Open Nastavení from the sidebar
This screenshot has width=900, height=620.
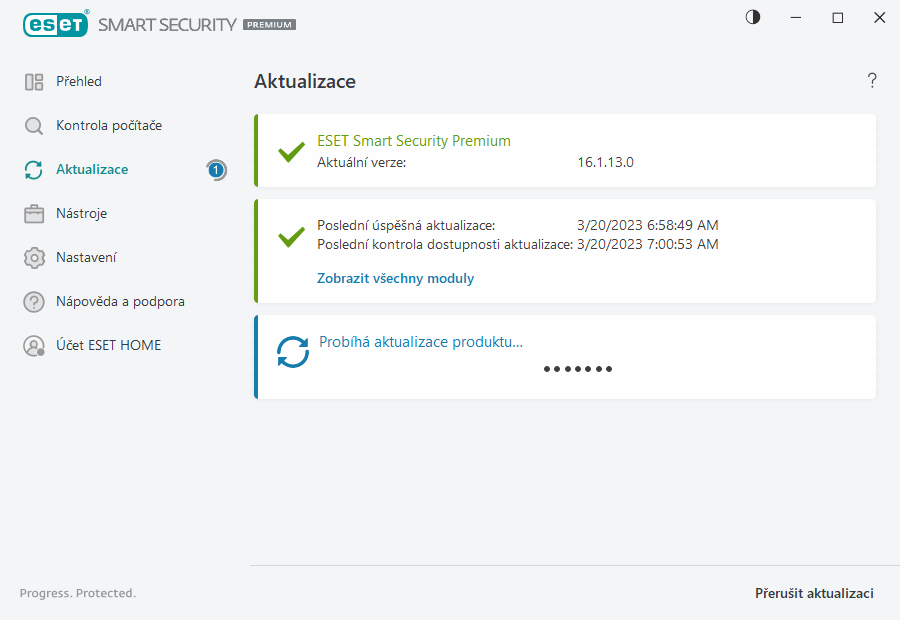pyautogui.click(x=86, y=258)
